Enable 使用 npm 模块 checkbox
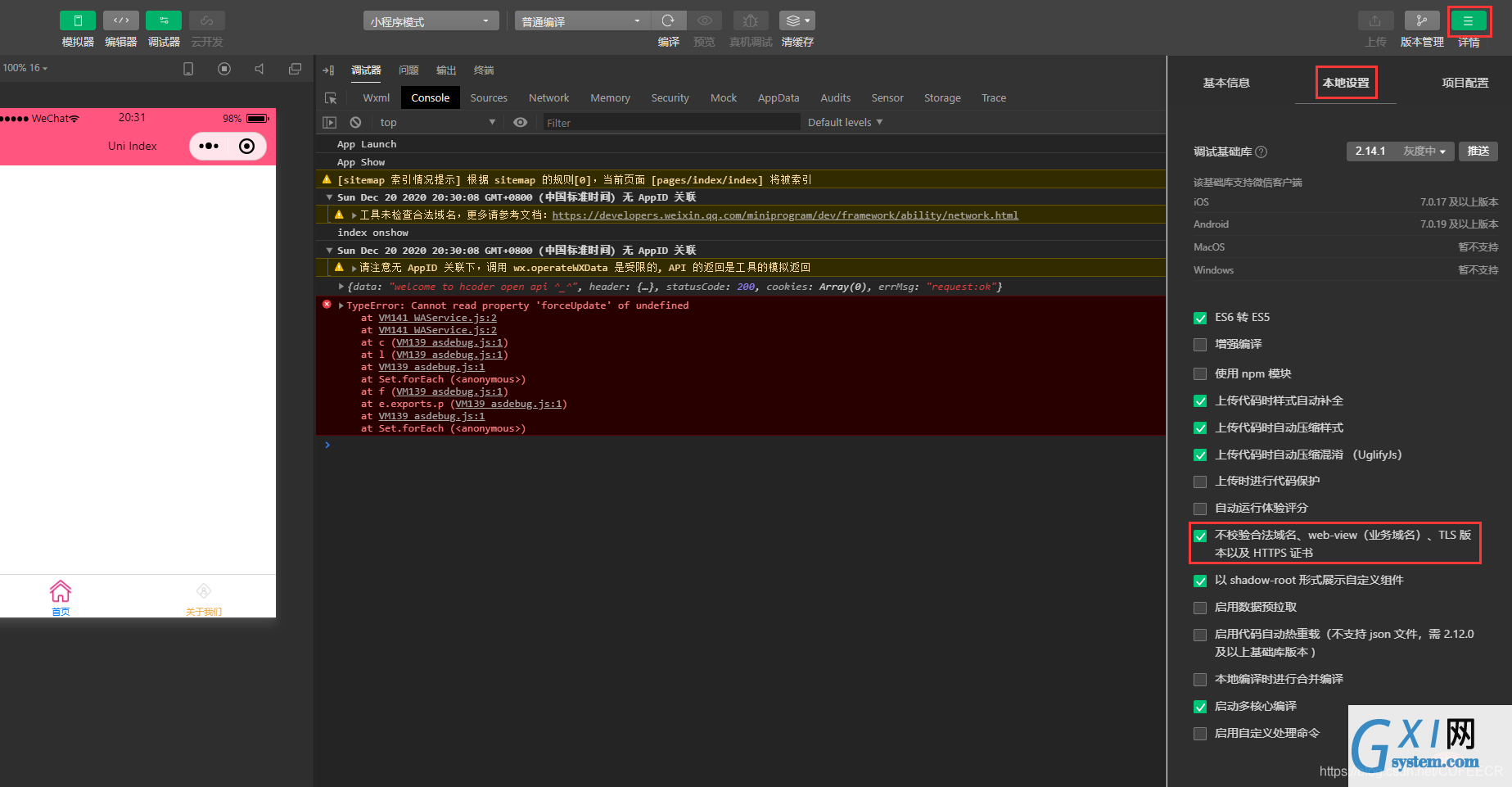1512x787 pixels. click(1200, 374)
